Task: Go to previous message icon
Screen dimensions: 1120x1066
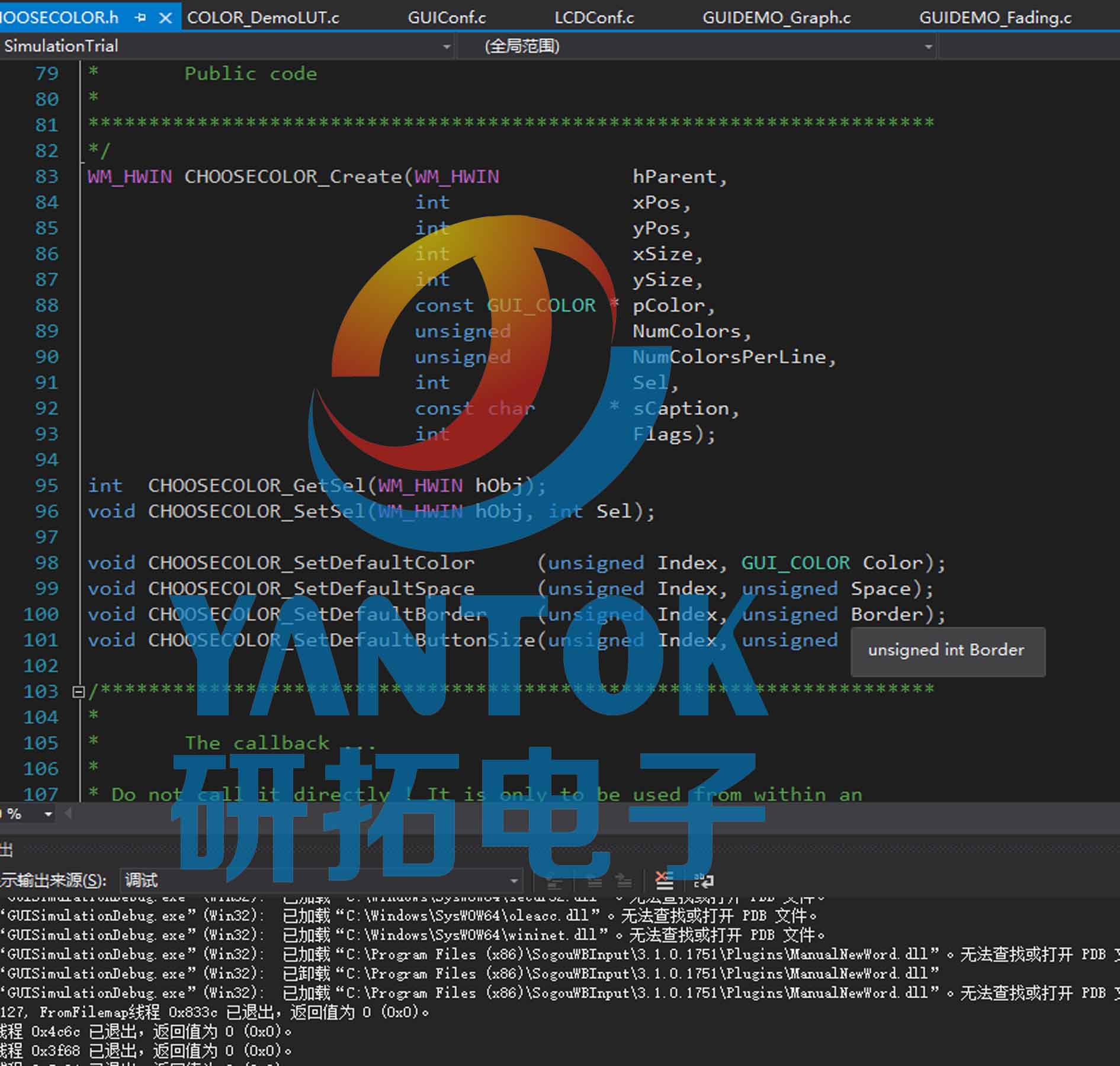Action: click(x=594, y=881)
